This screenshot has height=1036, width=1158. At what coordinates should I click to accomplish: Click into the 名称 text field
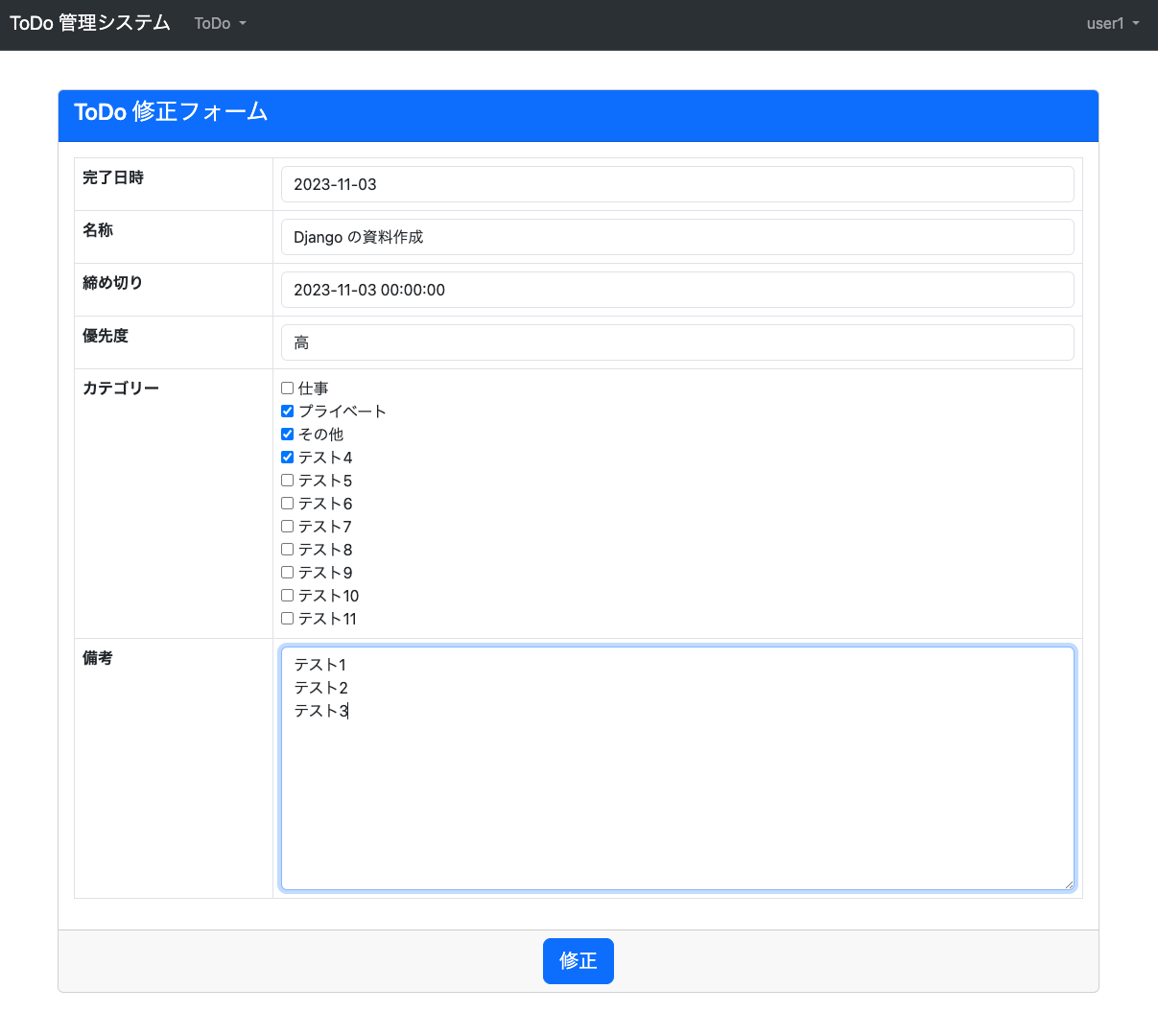677,237
